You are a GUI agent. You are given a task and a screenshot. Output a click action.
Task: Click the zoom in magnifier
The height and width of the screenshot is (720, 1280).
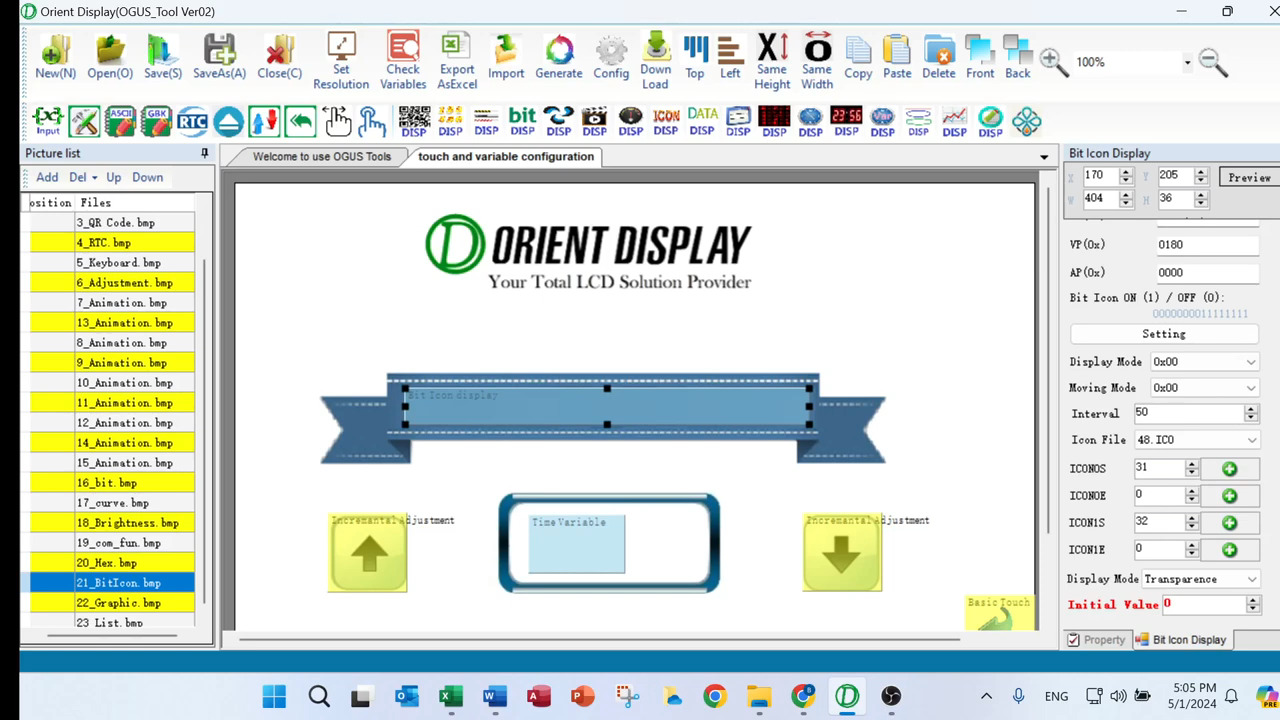pos(1053,62)
